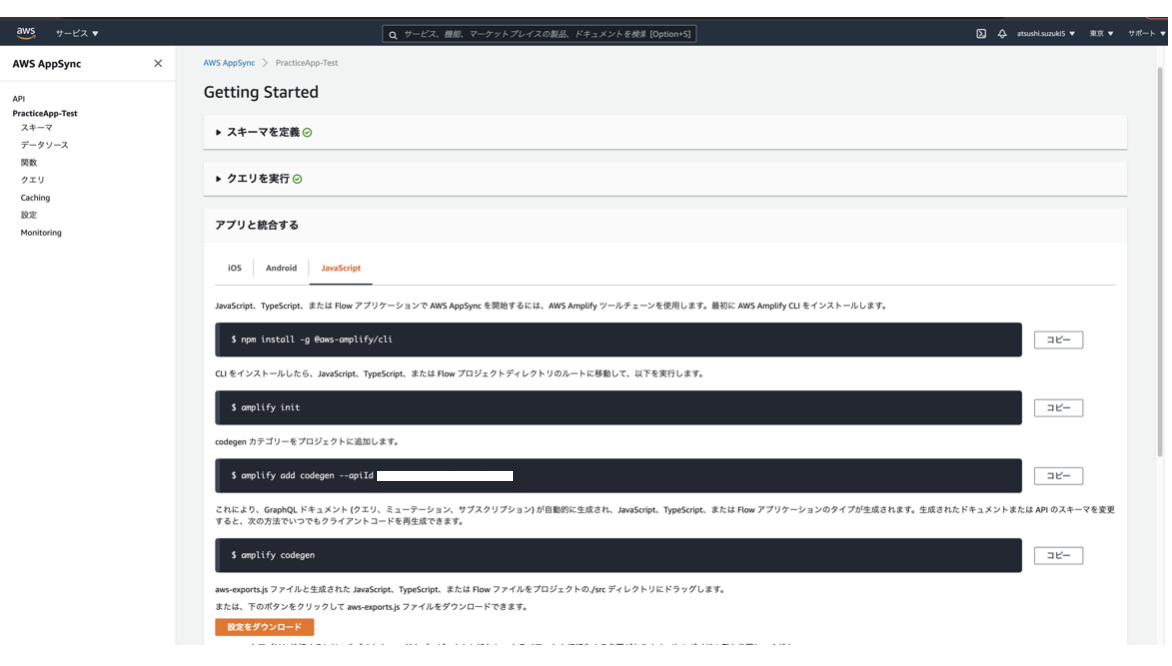Select PracticeApp-Test in the sidebar
The width and height of the screenshot is (1172, 666).
click(45, 114)
